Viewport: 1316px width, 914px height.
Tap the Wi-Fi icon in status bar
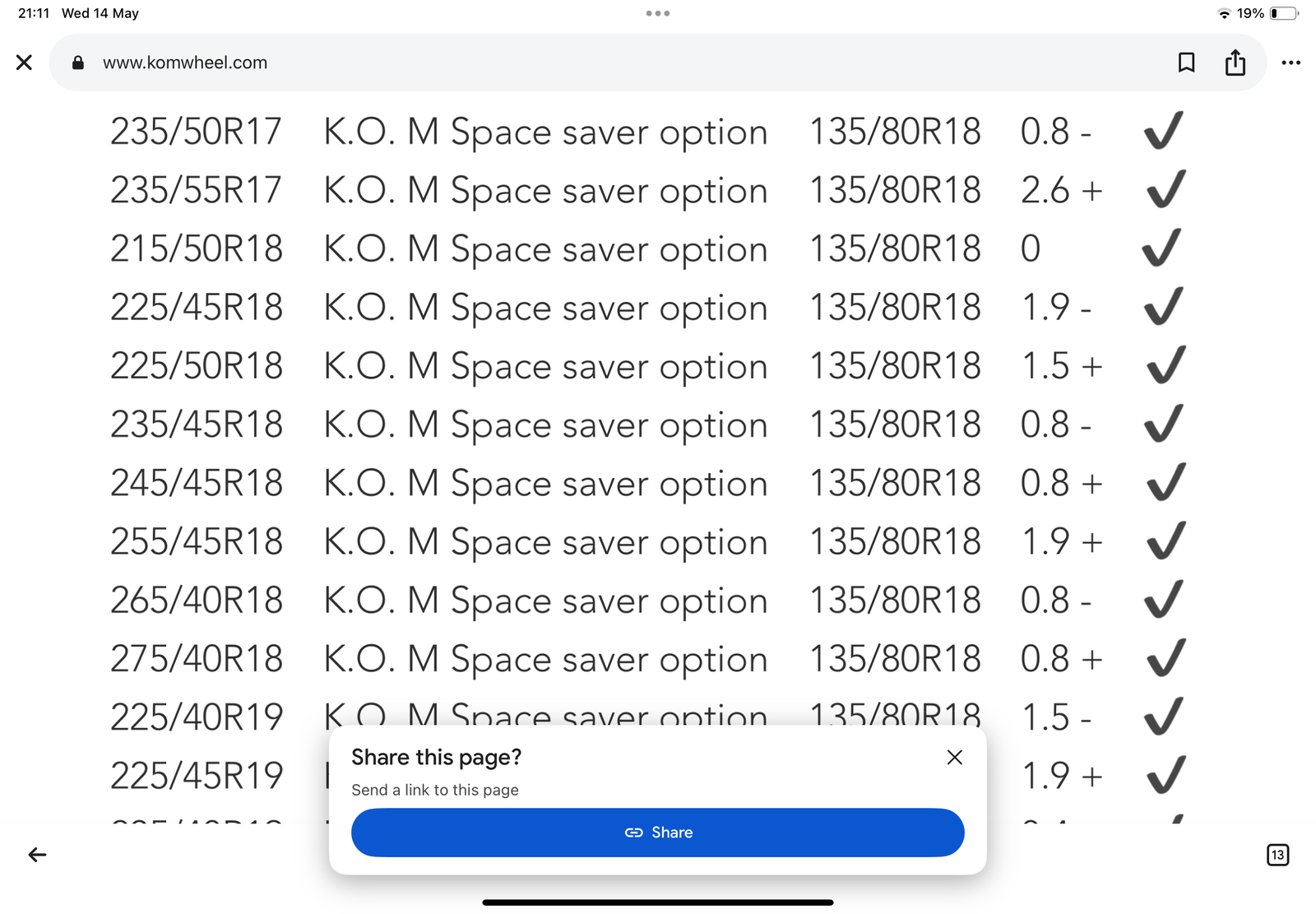(x=1224, y=13)
